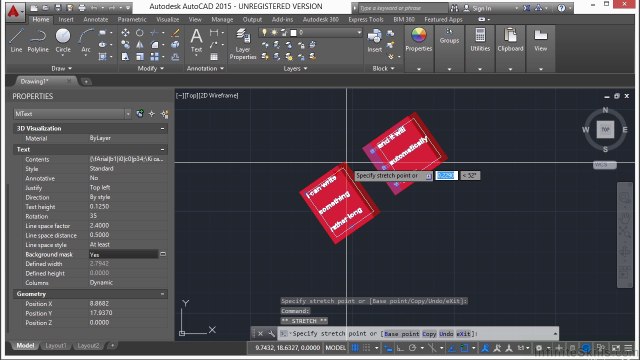Select the Circle tool
The width and height of the screenshot is (640, 360).
63,40
